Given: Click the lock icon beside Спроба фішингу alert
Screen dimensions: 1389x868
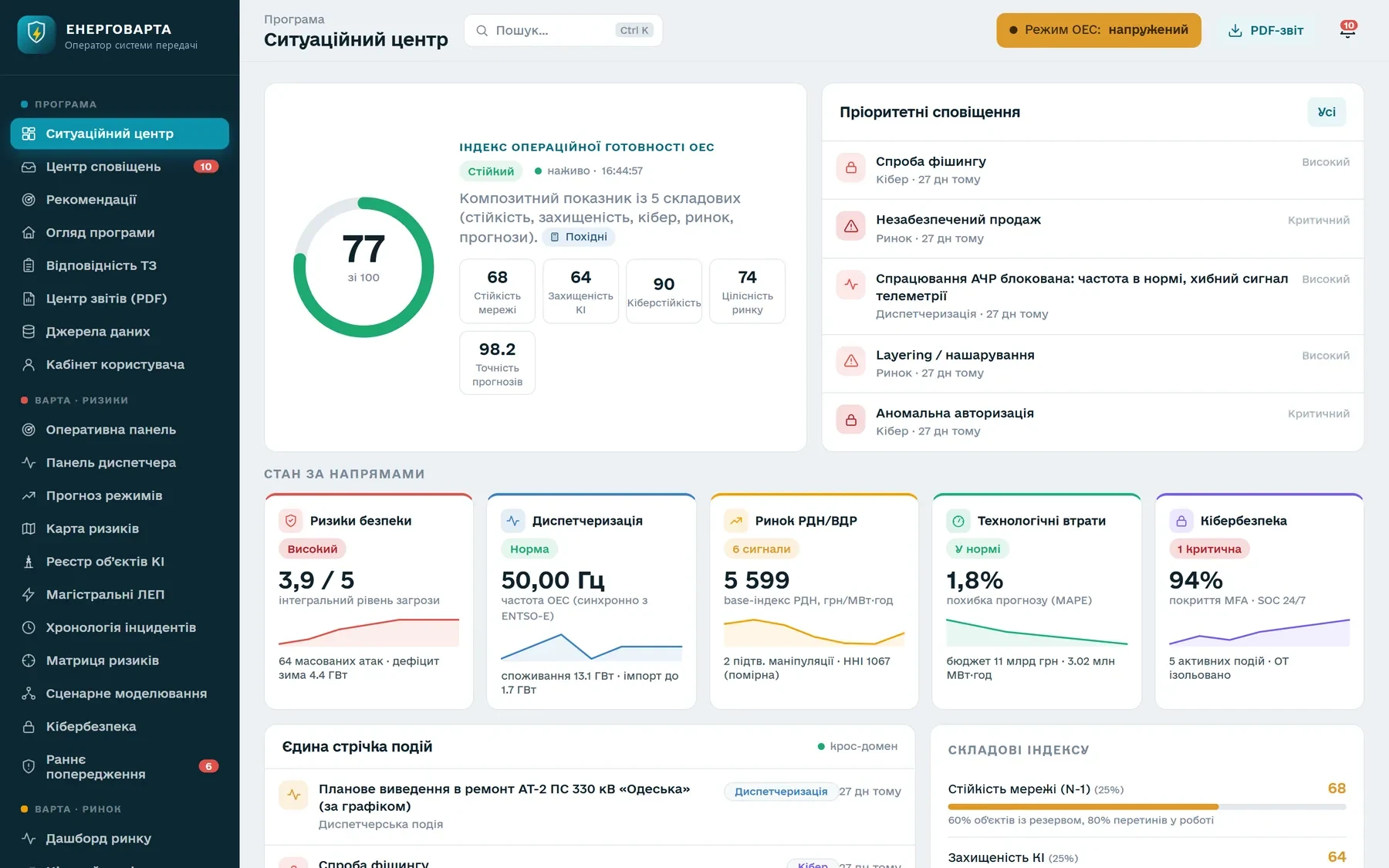Looking at the screenshot, I should tap(851, 167).
